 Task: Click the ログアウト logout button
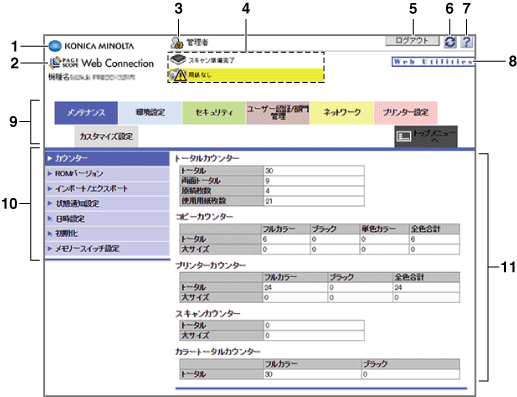pyautogui.click(x=412, y=41)
